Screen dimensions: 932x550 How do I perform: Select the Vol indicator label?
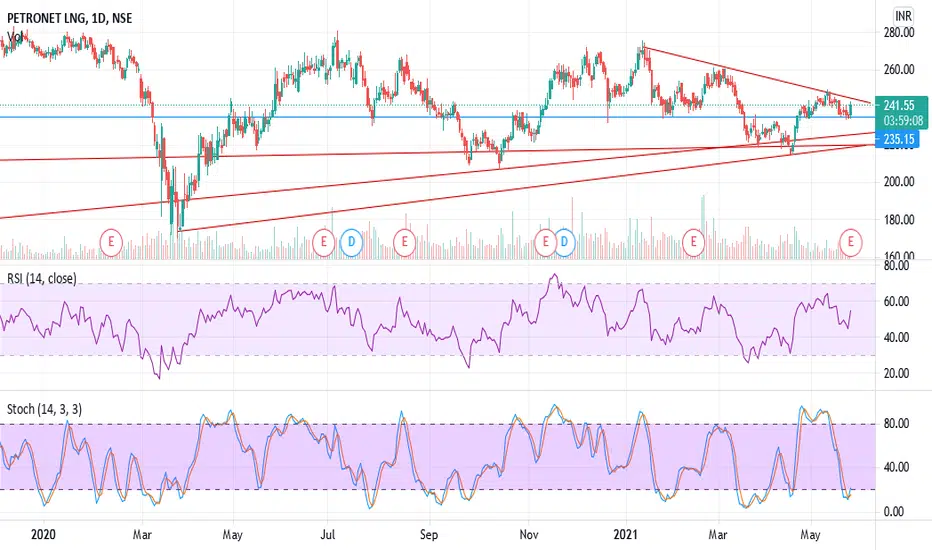15,37
